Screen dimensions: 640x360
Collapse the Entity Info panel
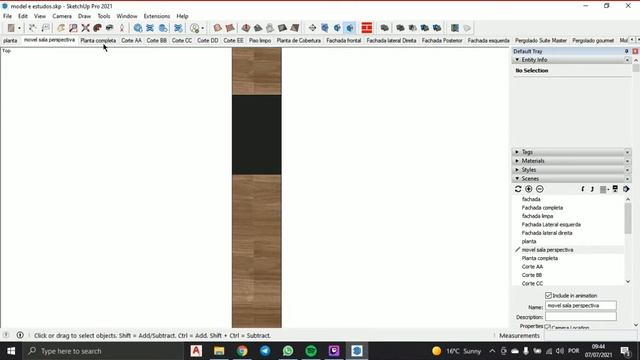[517, 60]
